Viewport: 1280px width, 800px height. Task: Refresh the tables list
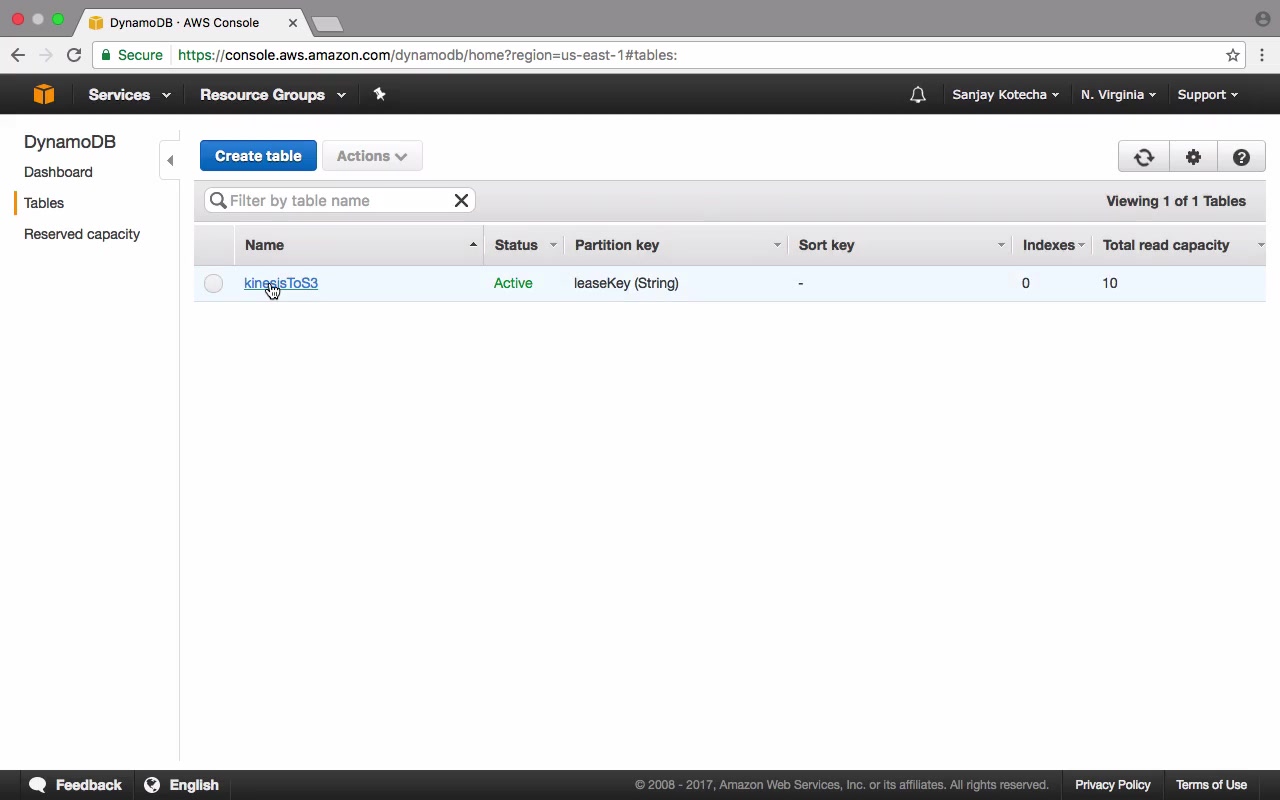click(x=1144, y=157)
